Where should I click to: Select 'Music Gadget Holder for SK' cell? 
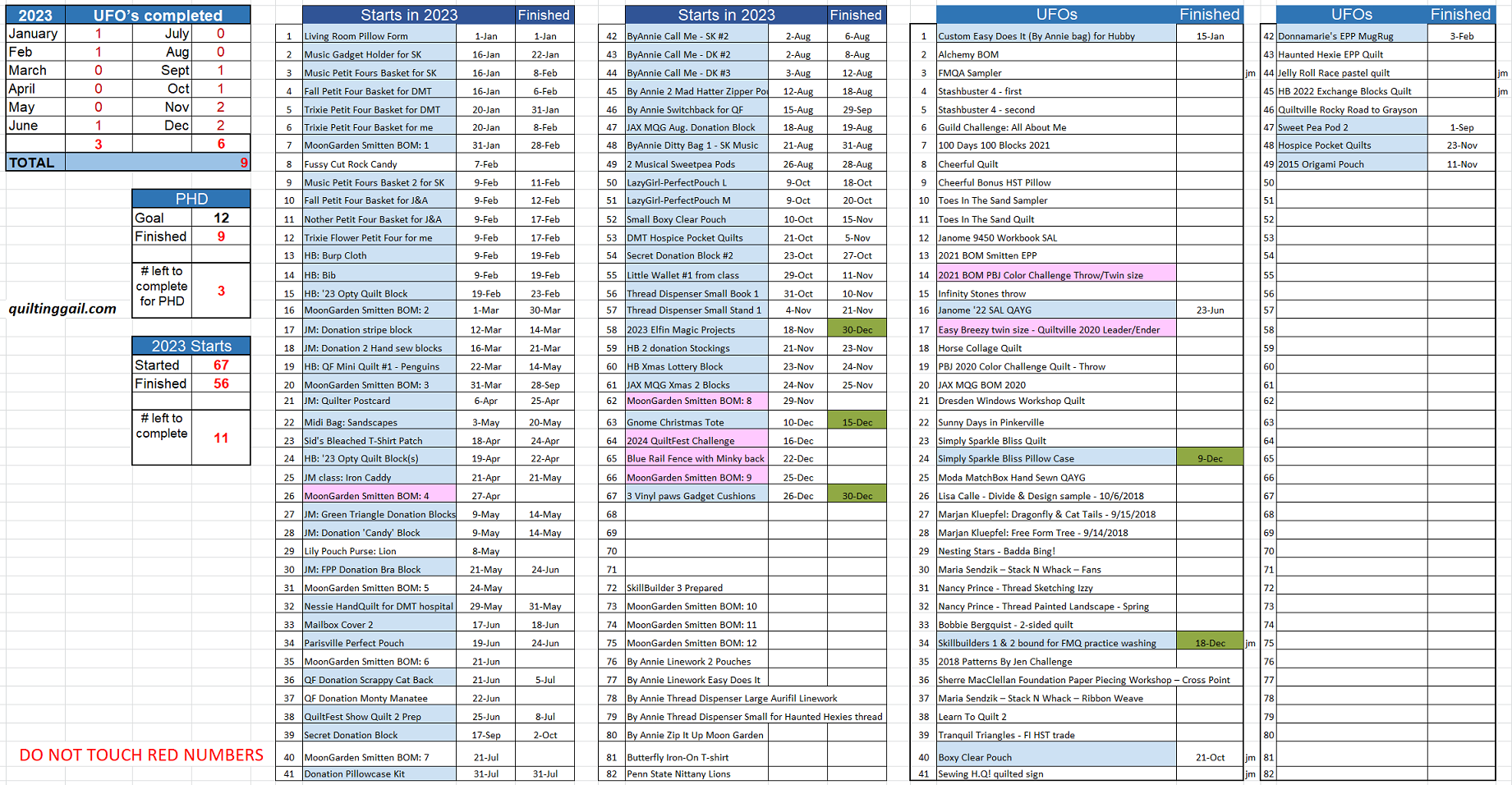coord(379,54)
